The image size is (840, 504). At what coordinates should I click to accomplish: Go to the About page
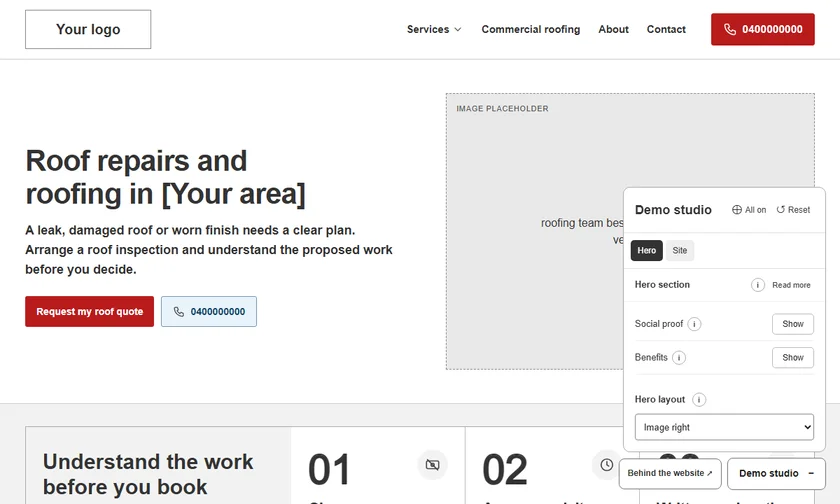click(x=613, y=29)
